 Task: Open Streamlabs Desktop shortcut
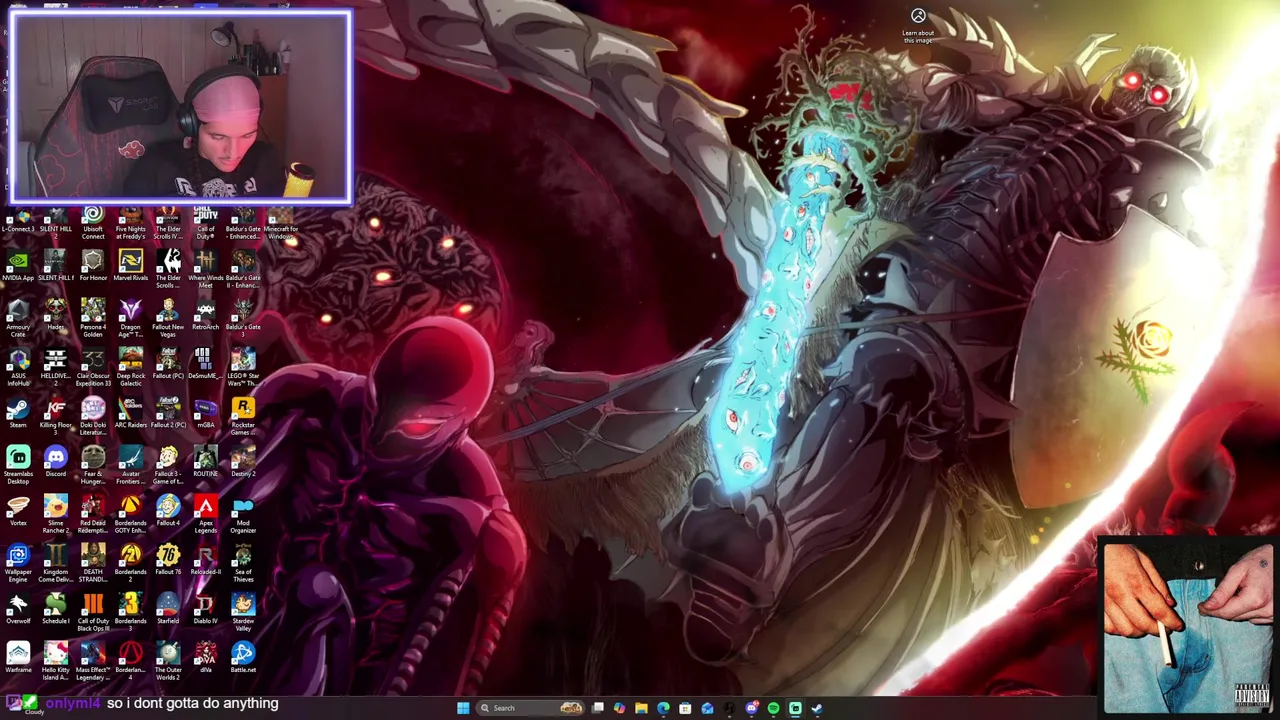tap(18, 466)
